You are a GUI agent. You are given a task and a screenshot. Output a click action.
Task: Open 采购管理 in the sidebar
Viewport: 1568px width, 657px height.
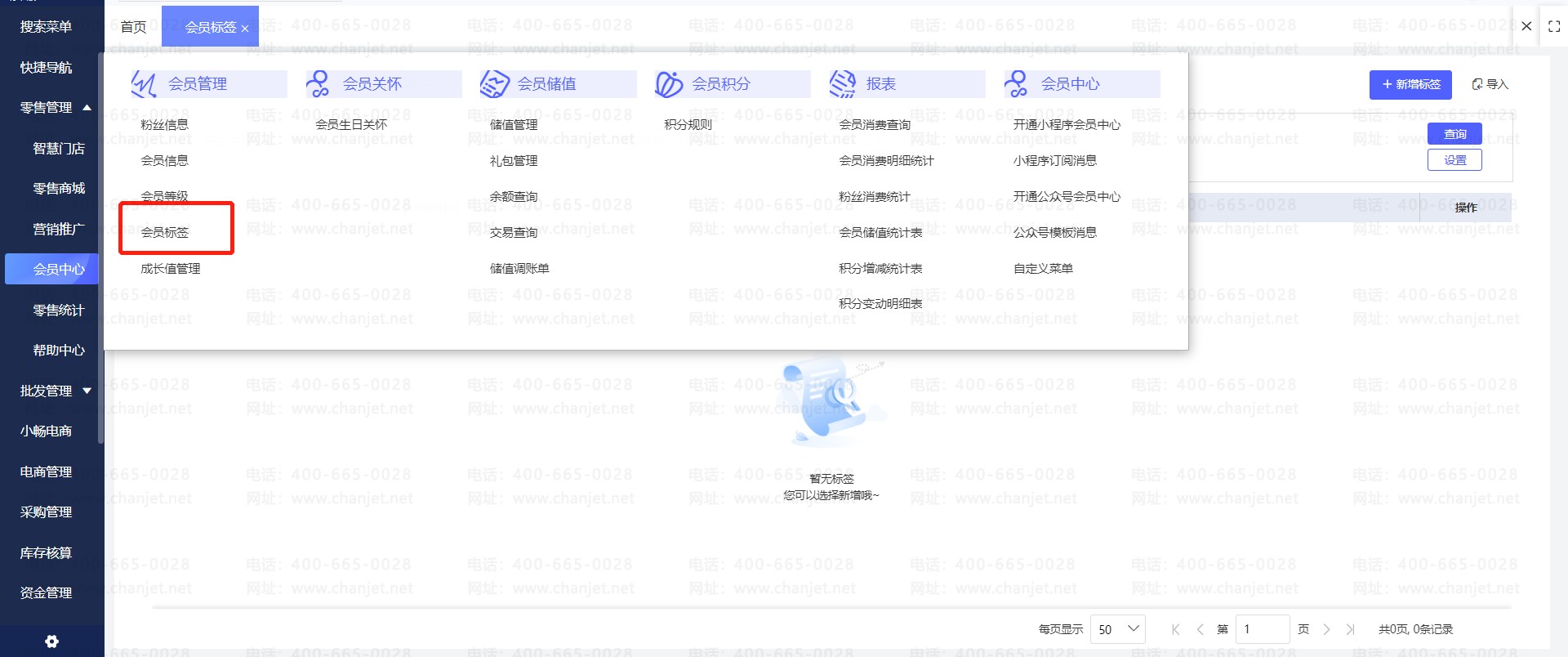[x=47, y=512]
